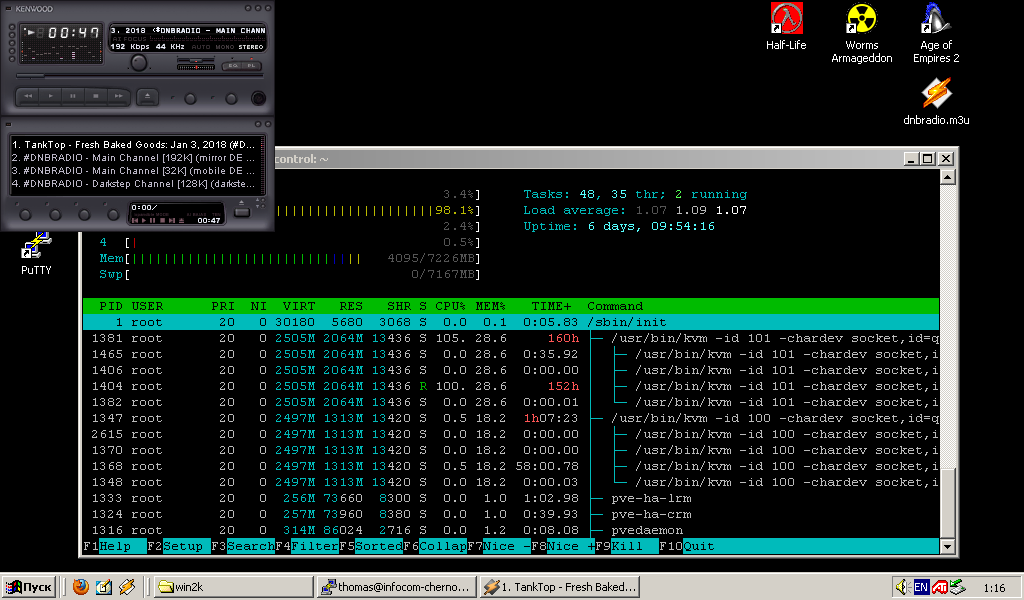The width and height of the screenshot is (1024, 600).
Task: Open Worms Armageddon desktop shortcut
Action: (x=861, y=33)
